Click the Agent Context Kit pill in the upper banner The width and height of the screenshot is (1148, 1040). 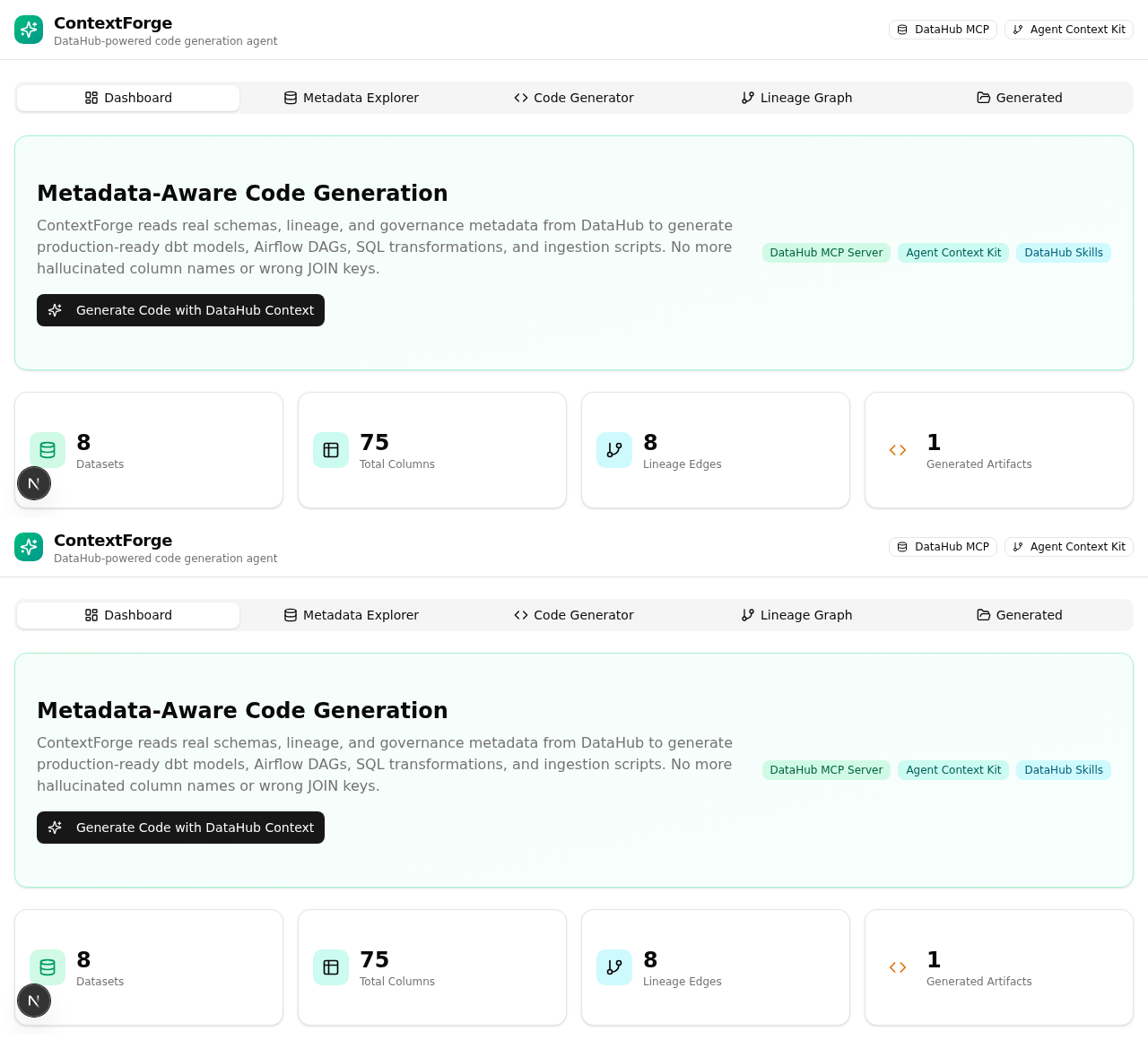click(x=953, y=253)
